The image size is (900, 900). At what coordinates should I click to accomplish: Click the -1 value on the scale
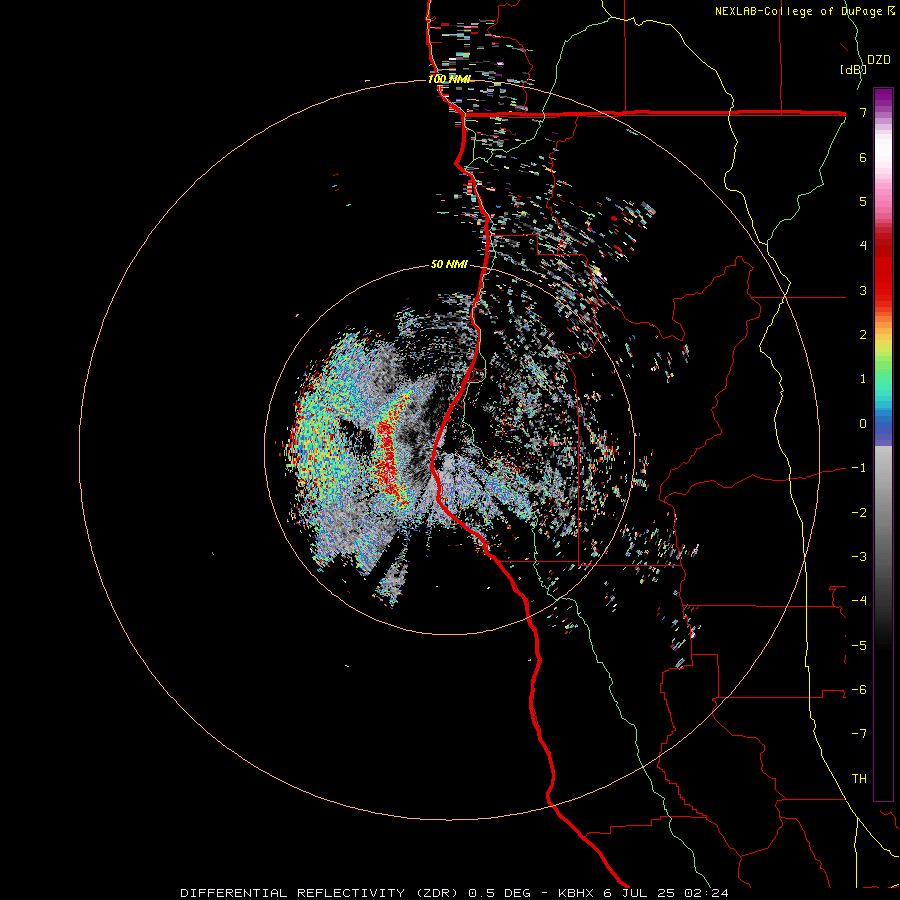pyautogui.click(x=859, y=468)
